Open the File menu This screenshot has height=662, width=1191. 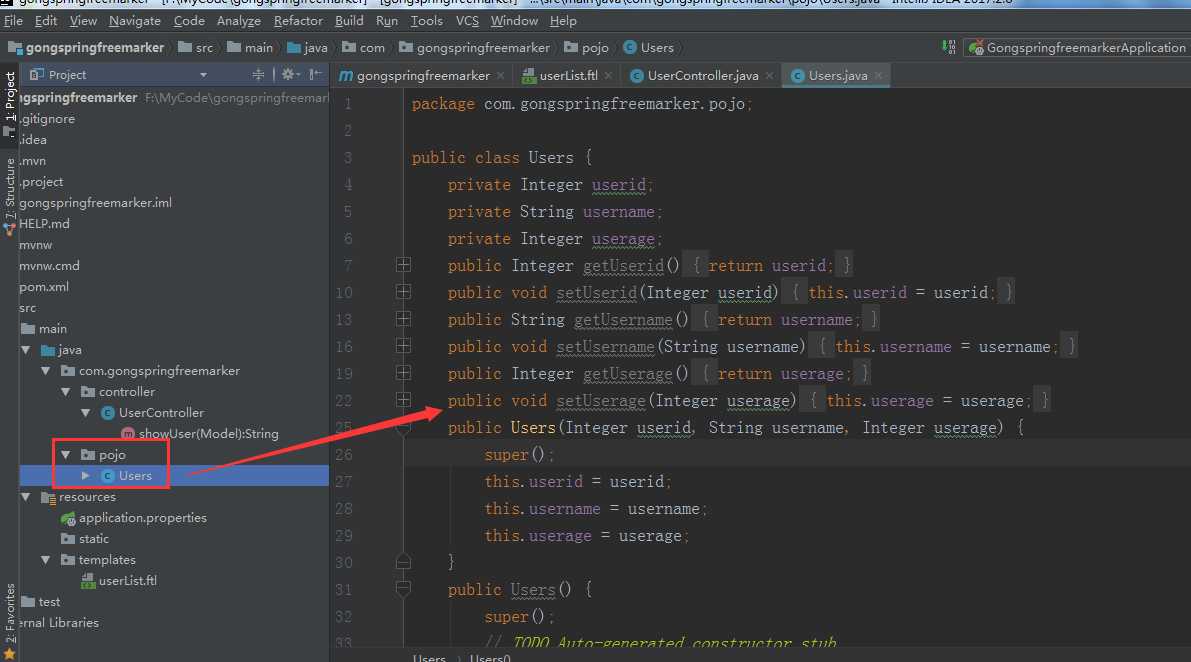14,21
